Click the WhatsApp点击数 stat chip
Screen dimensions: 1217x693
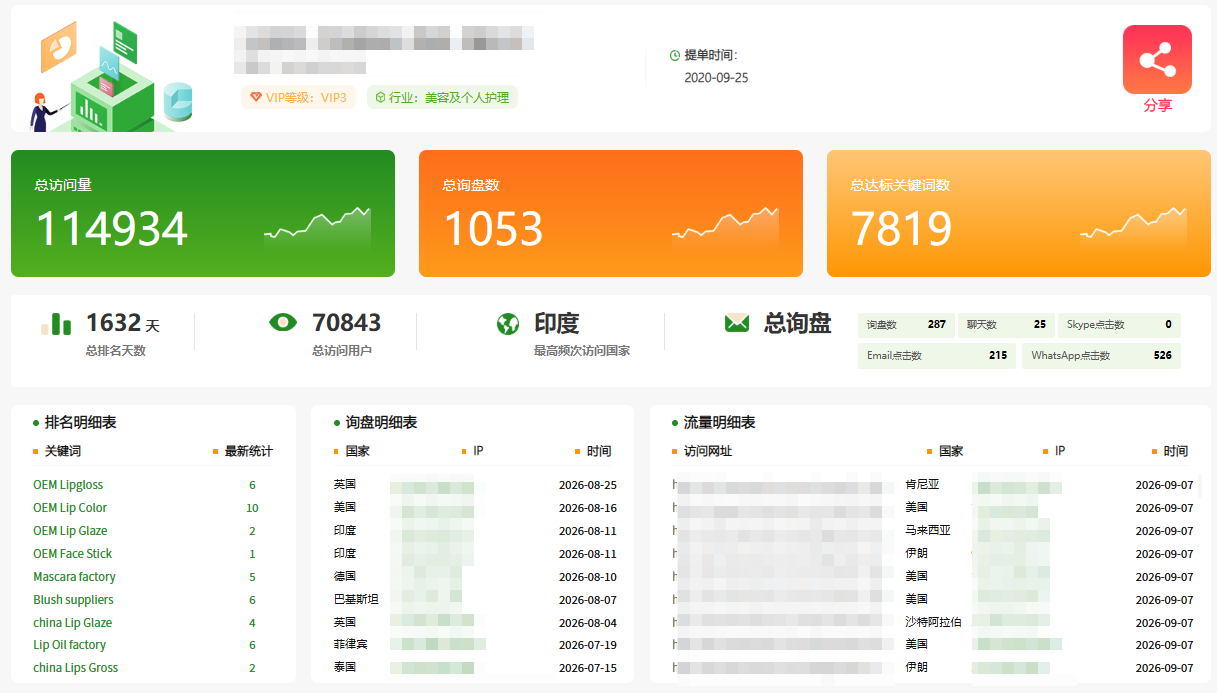click(x=1101, y=356)
